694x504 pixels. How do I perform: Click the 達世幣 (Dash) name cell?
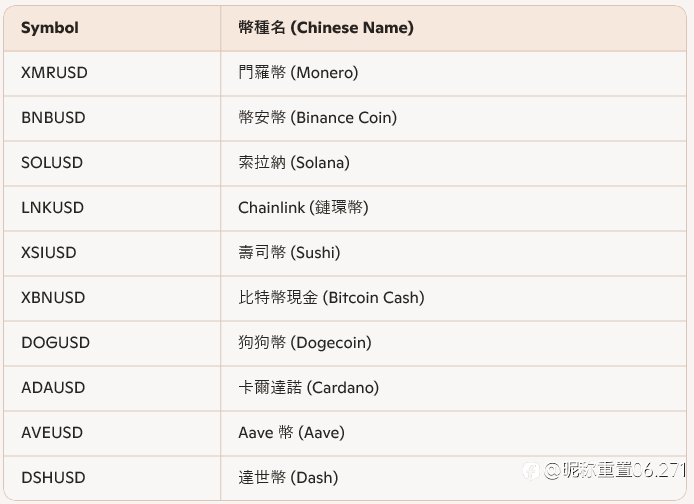pos(288,478)
